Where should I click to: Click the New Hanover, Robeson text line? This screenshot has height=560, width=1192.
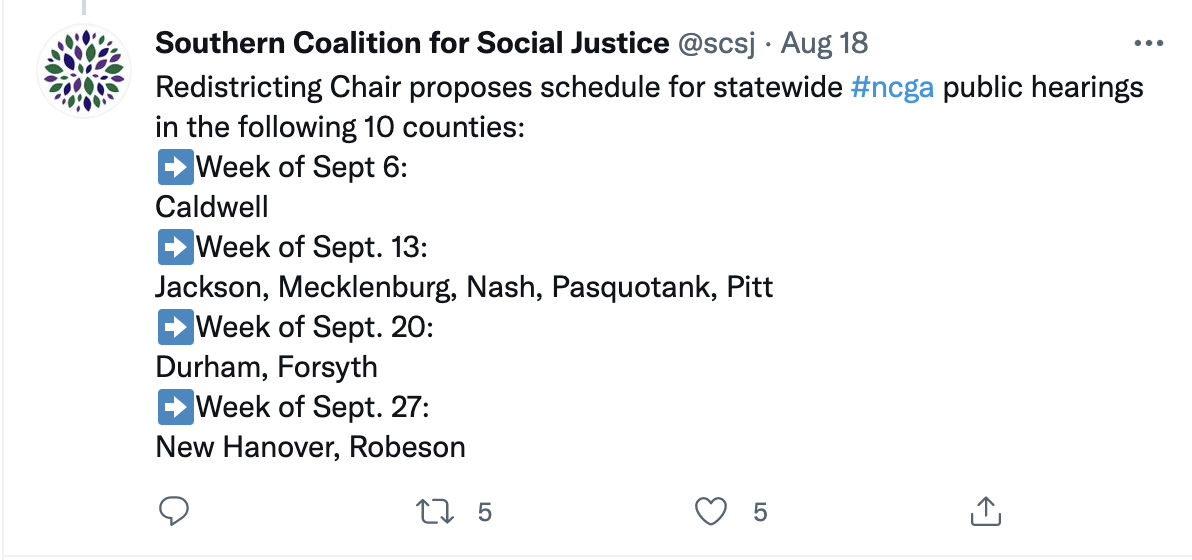[310, 447]
